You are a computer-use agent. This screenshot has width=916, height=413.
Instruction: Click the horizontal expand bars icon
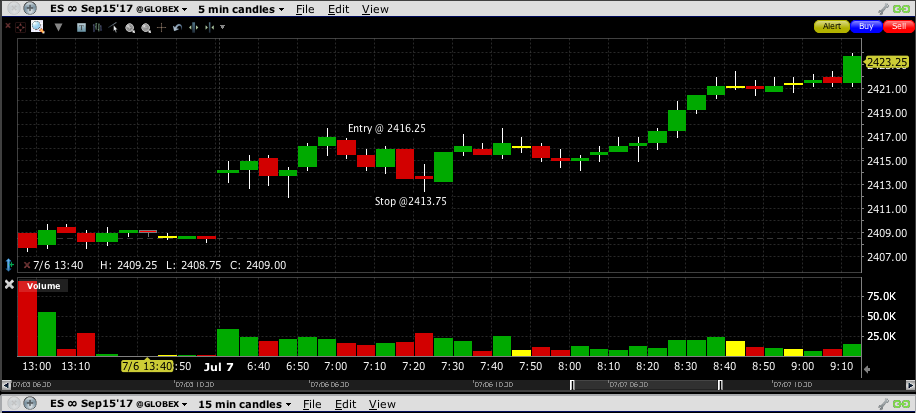tap(193, 27)
